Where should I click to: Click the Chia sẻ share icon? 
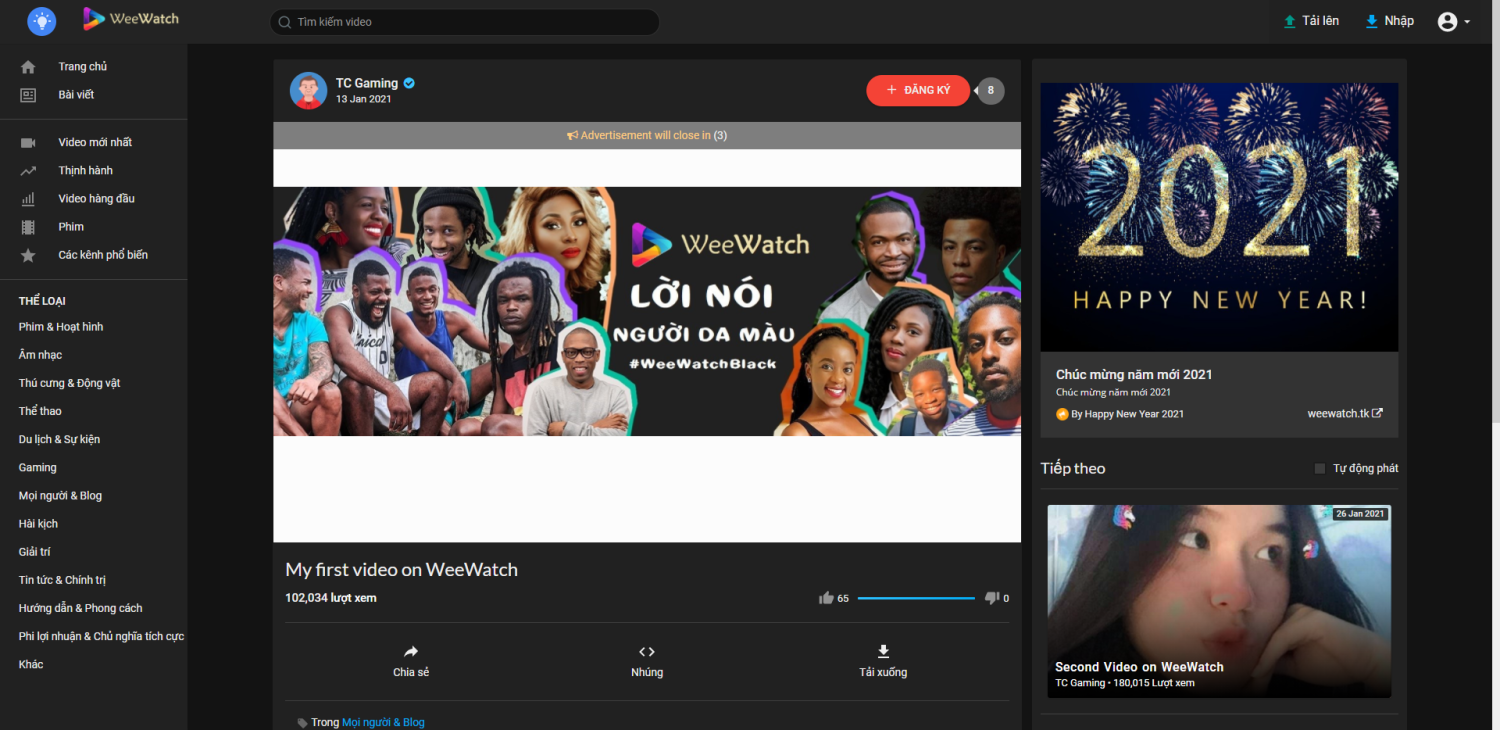411,652
